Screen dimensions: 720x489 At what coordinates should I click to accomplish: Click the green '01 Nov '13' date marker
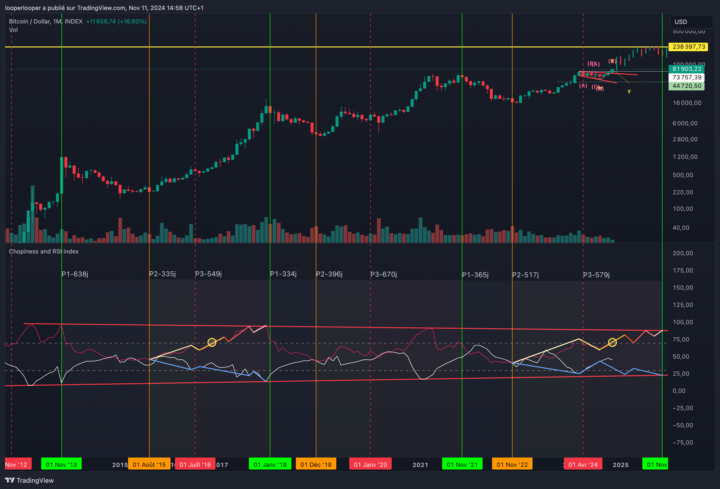click(62, 464)
